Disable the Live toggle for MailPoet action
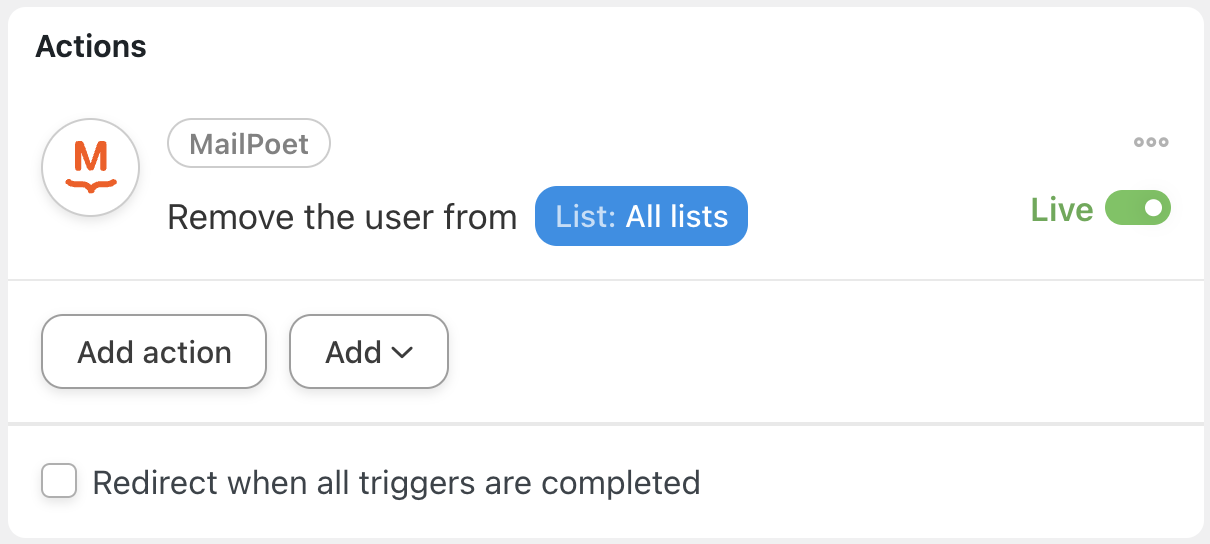Image resolution: width=1210 pixels, height=544 pixels. pos(1138,209)
